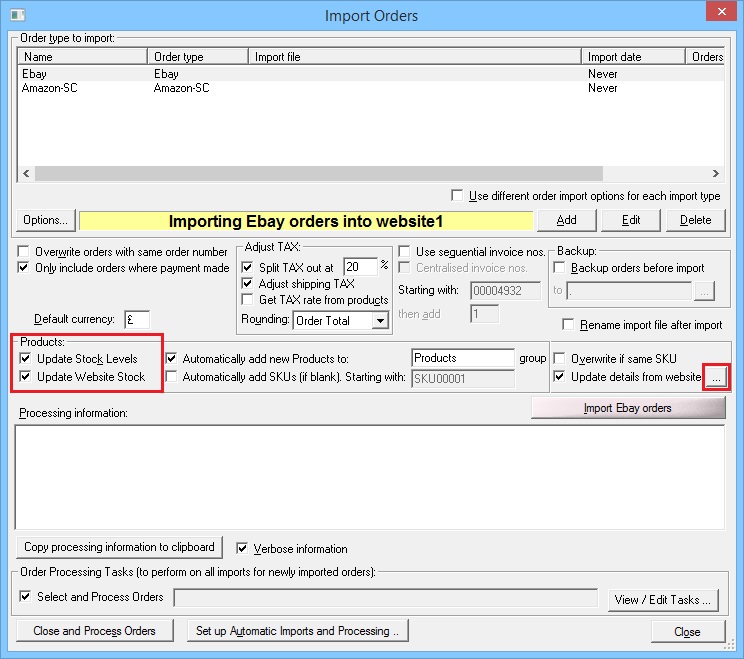Toggle Split TAX out at checkbox
The height and width of the screenshot is (659, 744).
(x=247, y=267)
